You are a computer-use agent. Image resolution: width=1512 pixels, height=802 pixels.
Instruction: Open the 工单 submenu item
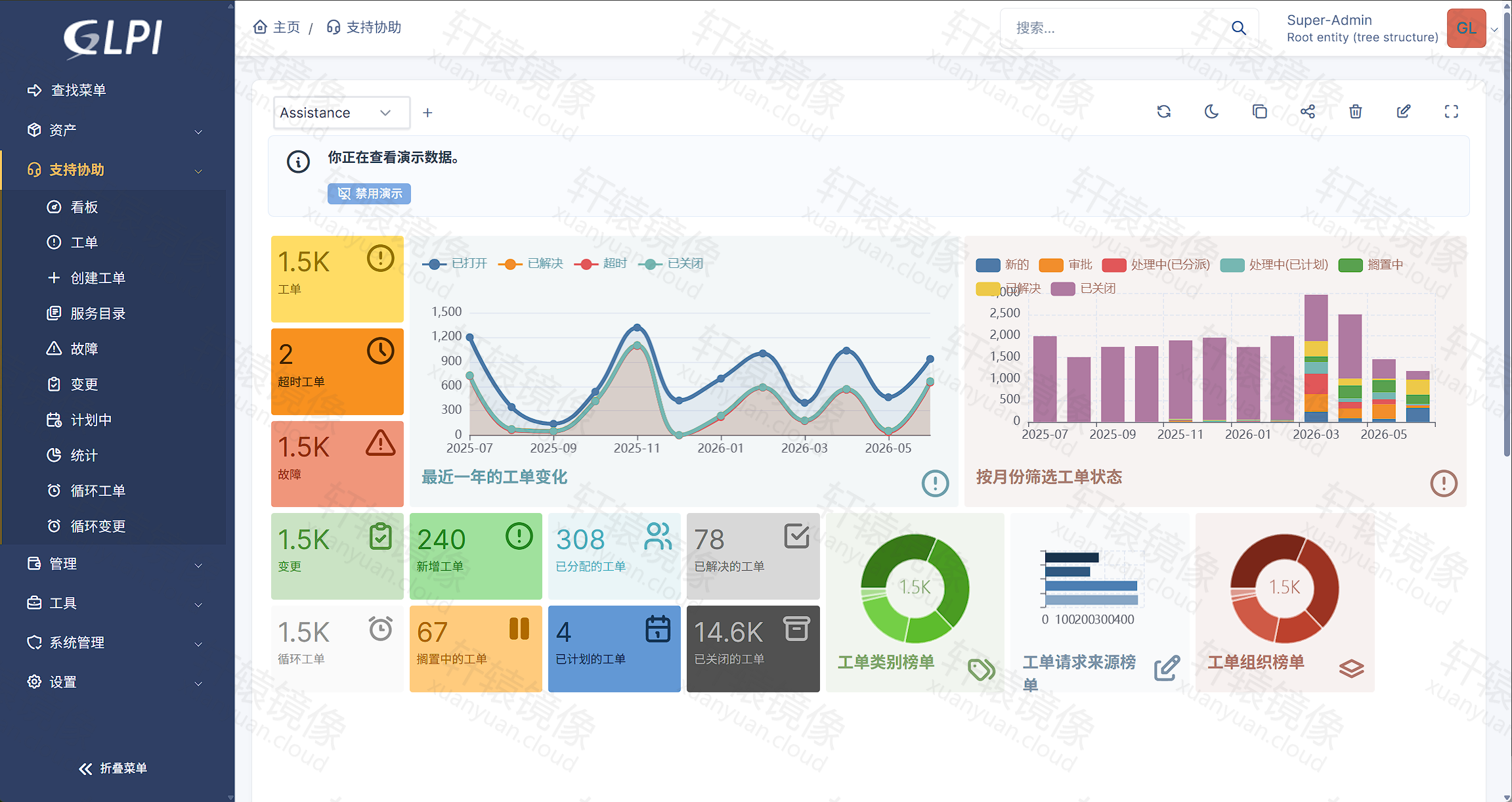84,242
